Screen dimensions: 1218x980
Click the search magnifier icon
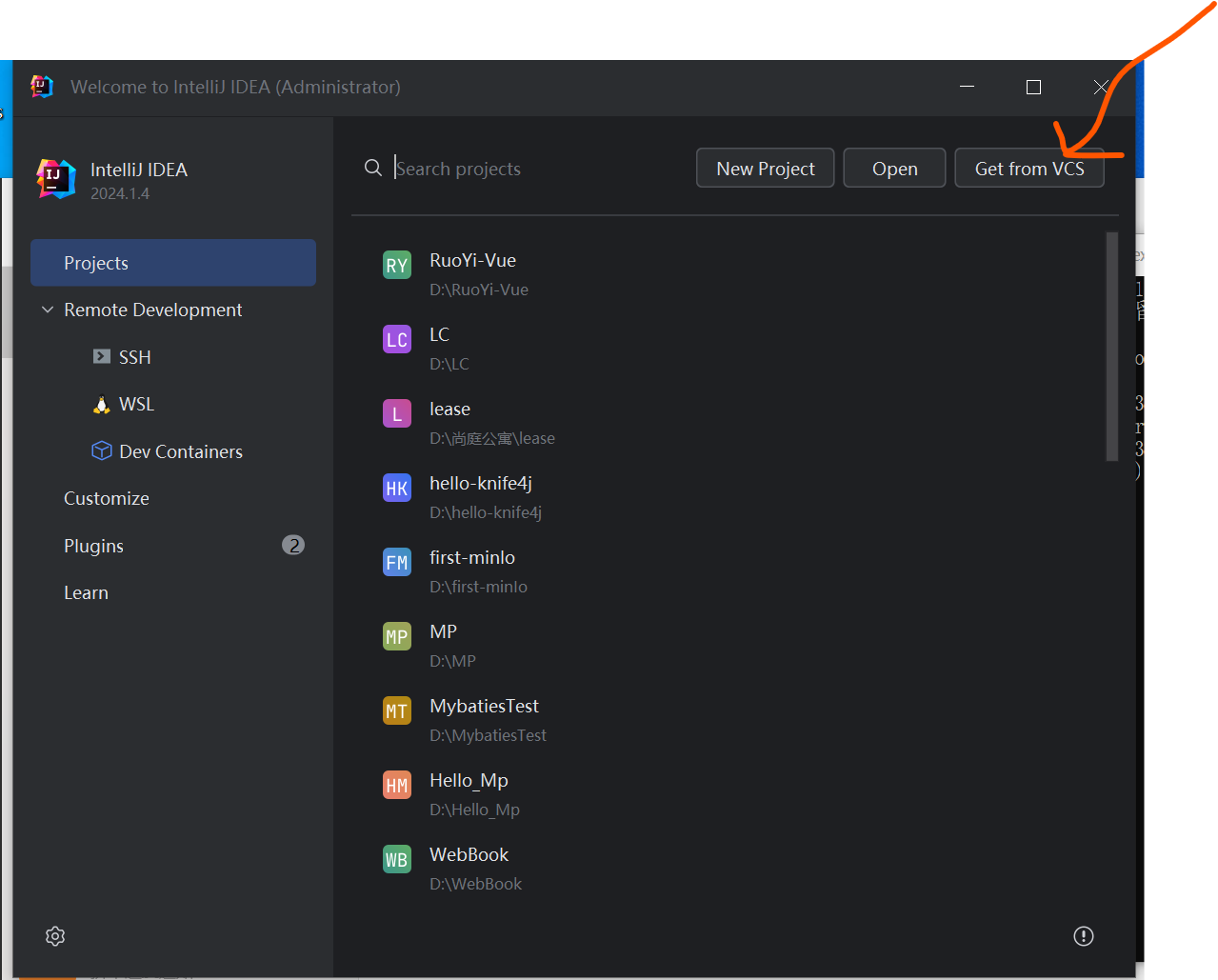click(373, 168)
